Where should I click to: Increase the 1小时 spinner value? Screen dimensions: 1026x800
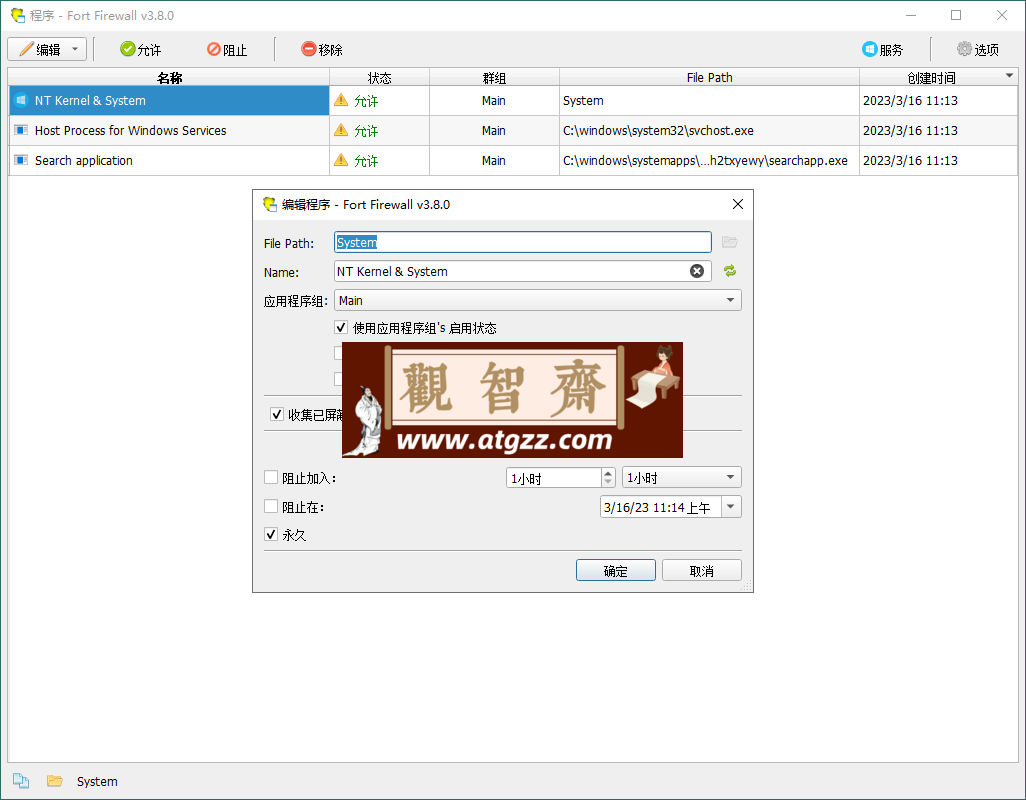coord(609,473)
